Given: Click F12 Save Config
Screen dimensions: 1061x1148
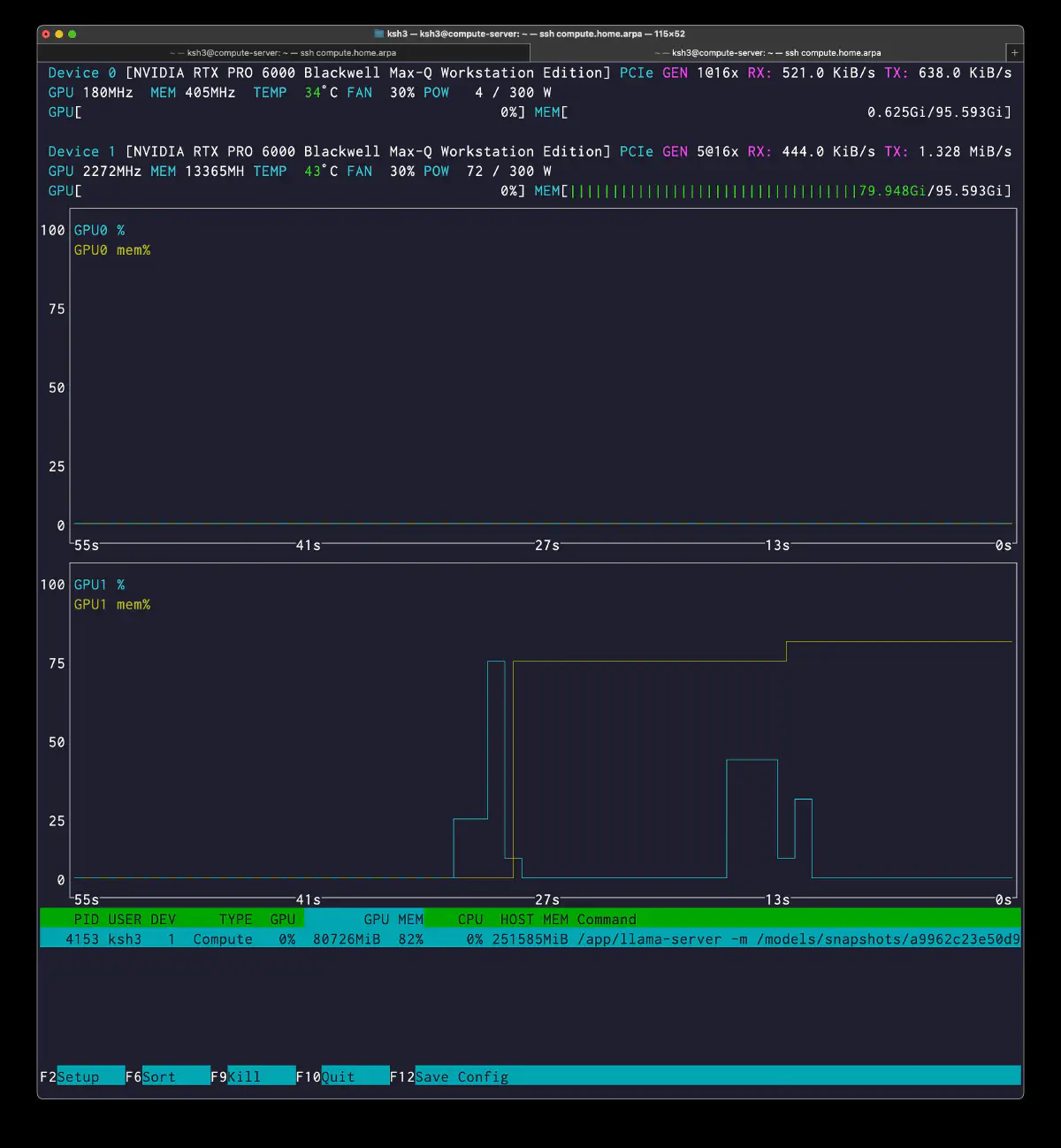Looking at the screenshot, I should pos(449,1076).
